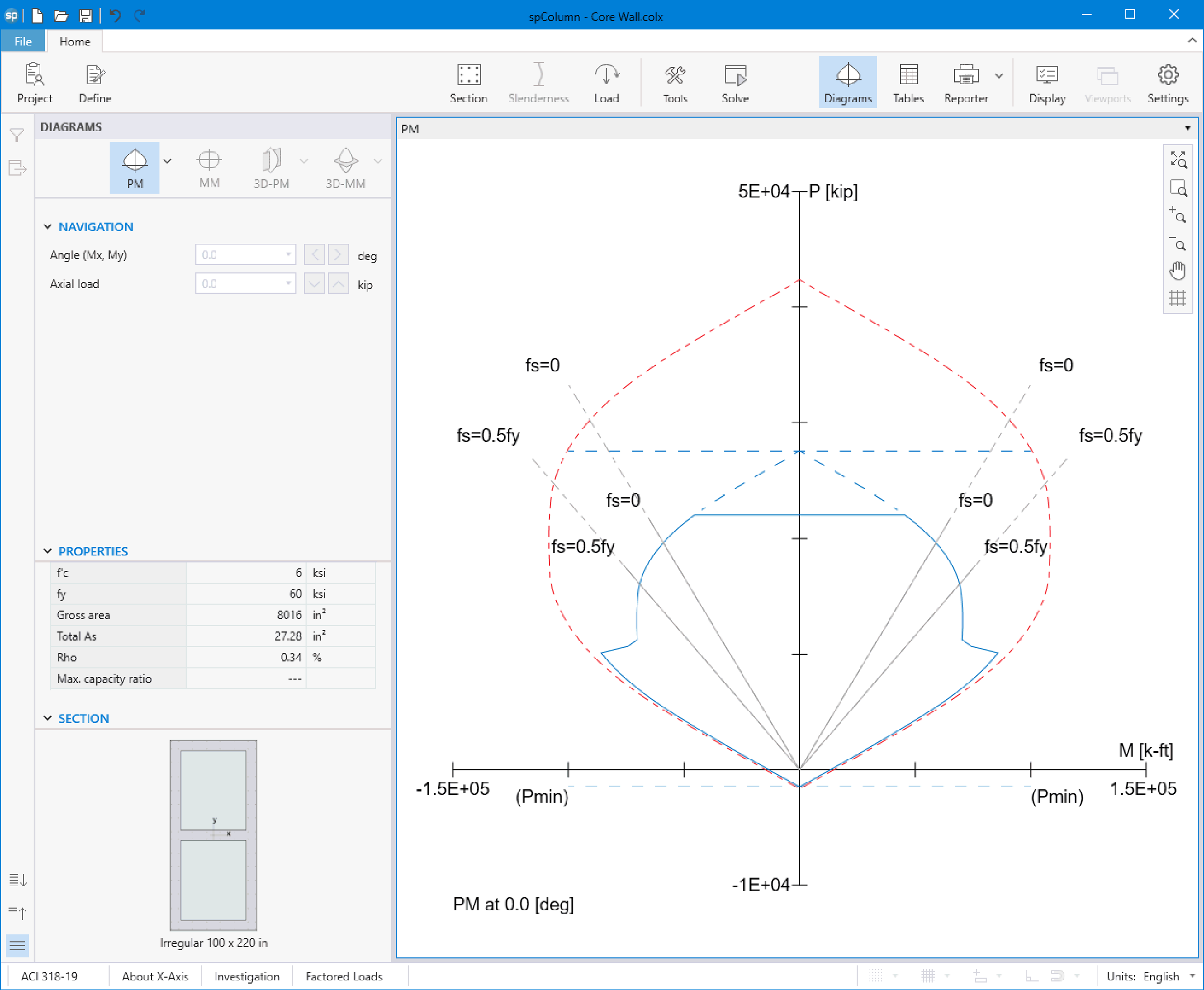1204x990 pixels.
Task: Click the axial load decrease arrow
Action: [x=314, y=284]
